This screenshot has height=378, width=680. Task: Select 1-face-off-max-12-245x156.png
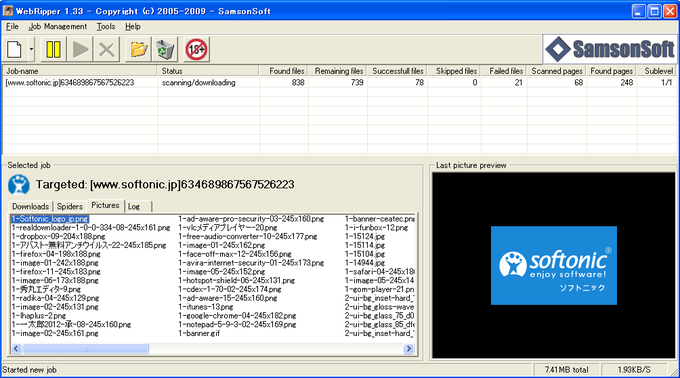(x=235, y=254)
